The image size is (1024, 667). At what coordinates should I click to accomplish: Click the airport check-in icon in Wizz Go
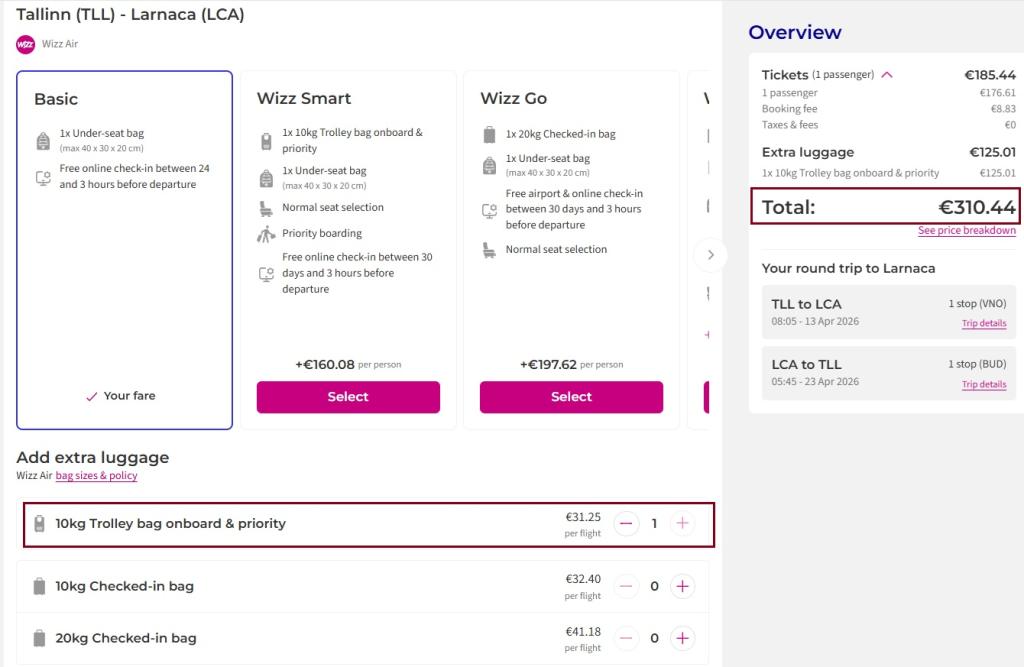(489, 210)
